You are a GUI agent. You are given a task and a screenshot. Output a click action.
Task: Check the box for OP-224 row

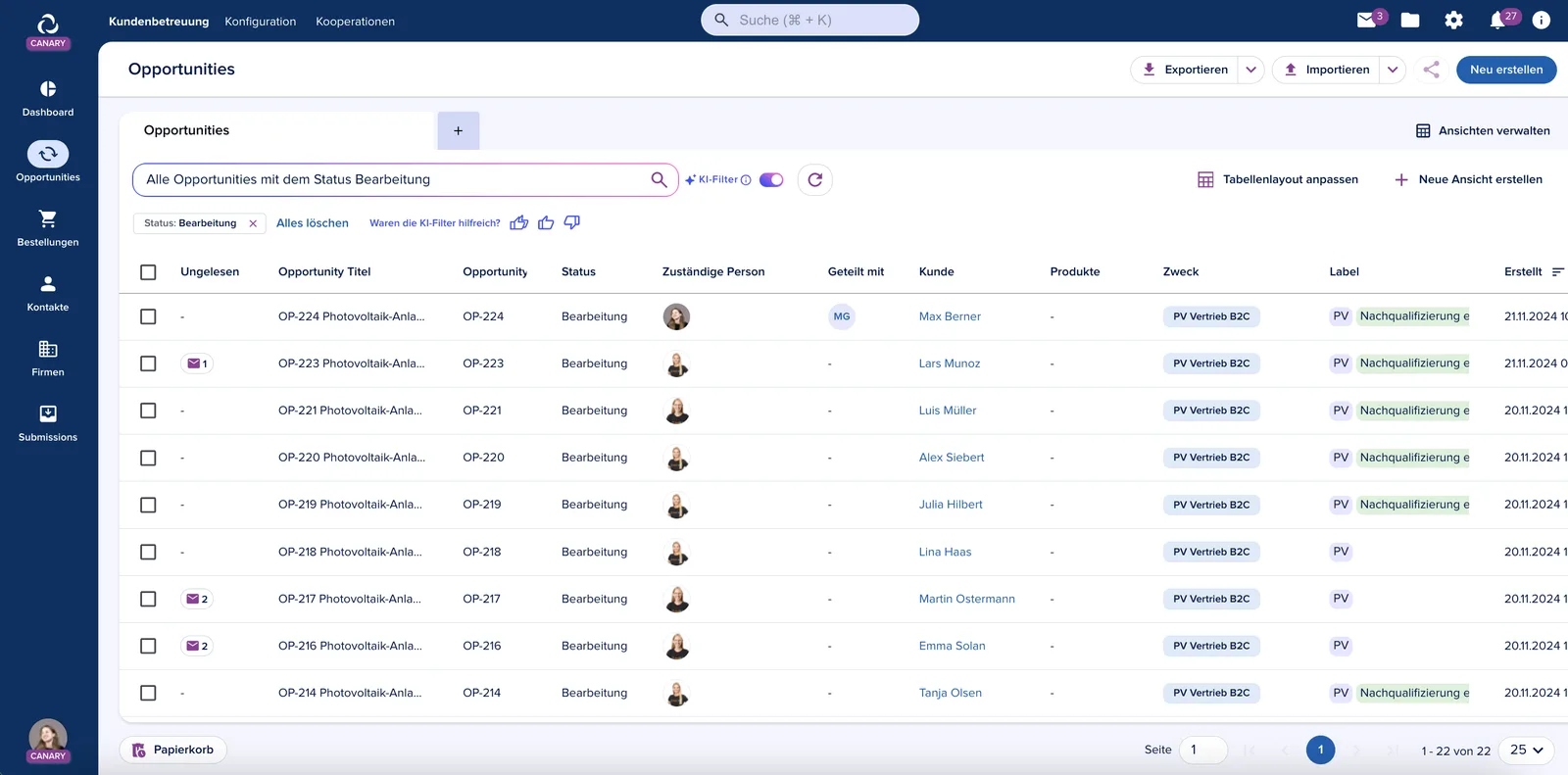148,316
